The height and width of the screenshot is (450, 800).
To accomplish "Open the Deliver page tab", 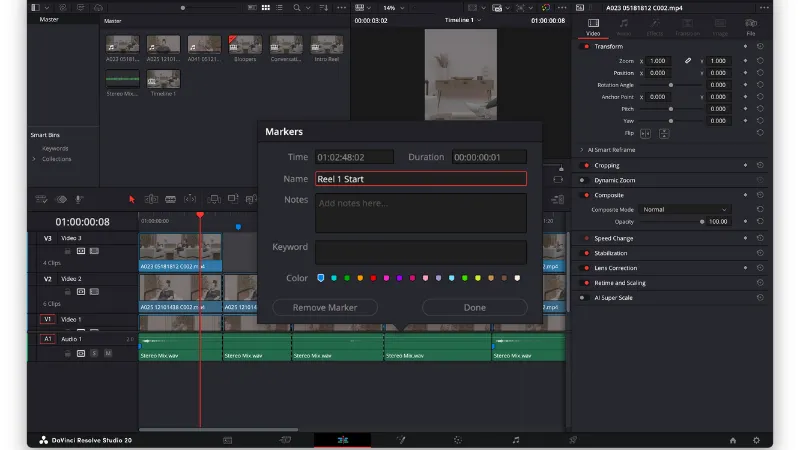I will 573,440.
